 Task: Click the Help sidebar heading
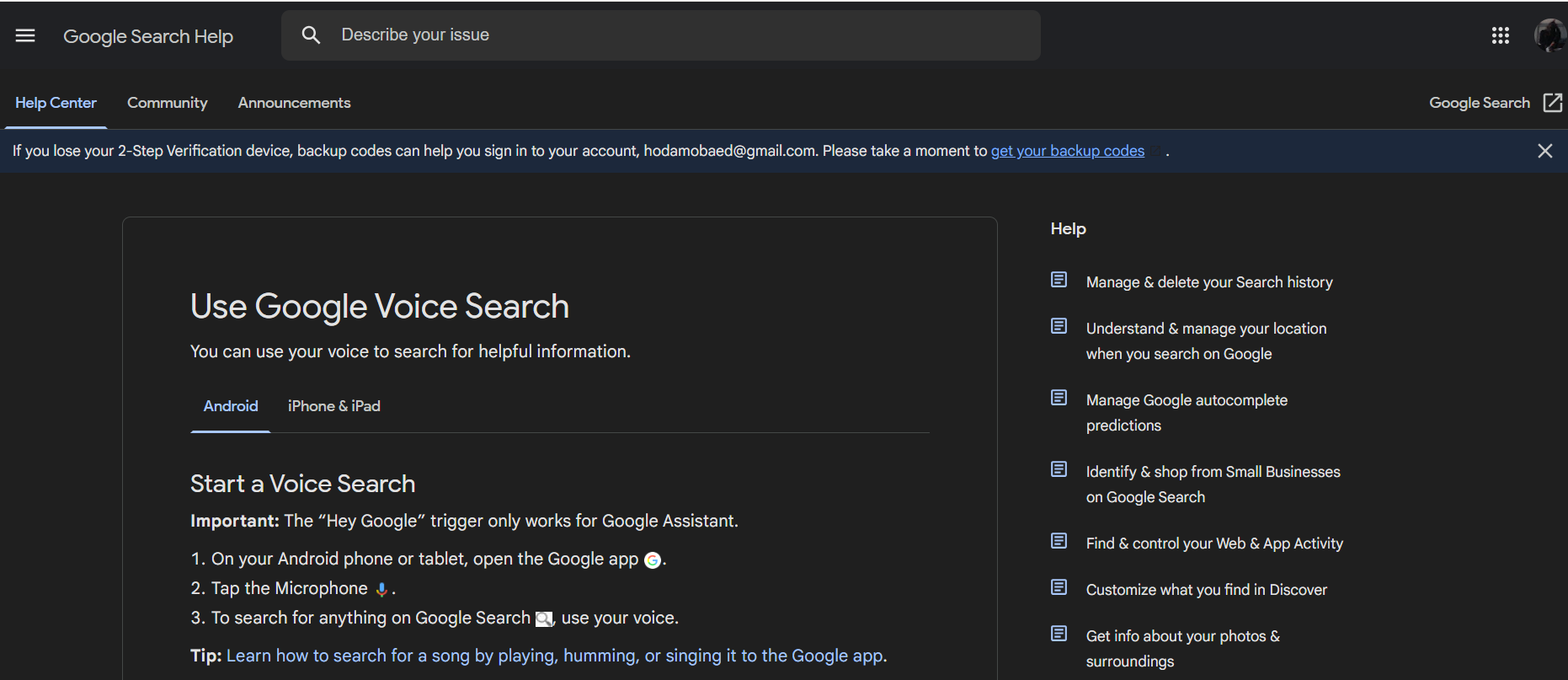1069,229
